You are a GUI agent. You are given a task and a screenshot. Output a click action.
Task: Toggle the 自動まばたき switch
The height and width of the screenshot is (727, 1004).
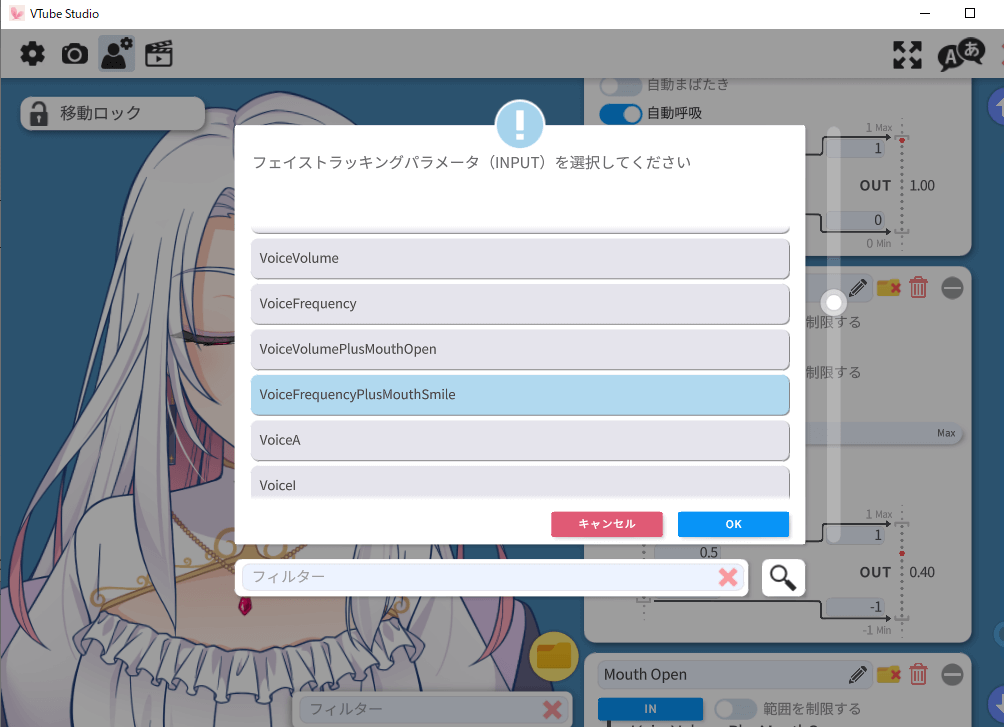pos(620,85)
